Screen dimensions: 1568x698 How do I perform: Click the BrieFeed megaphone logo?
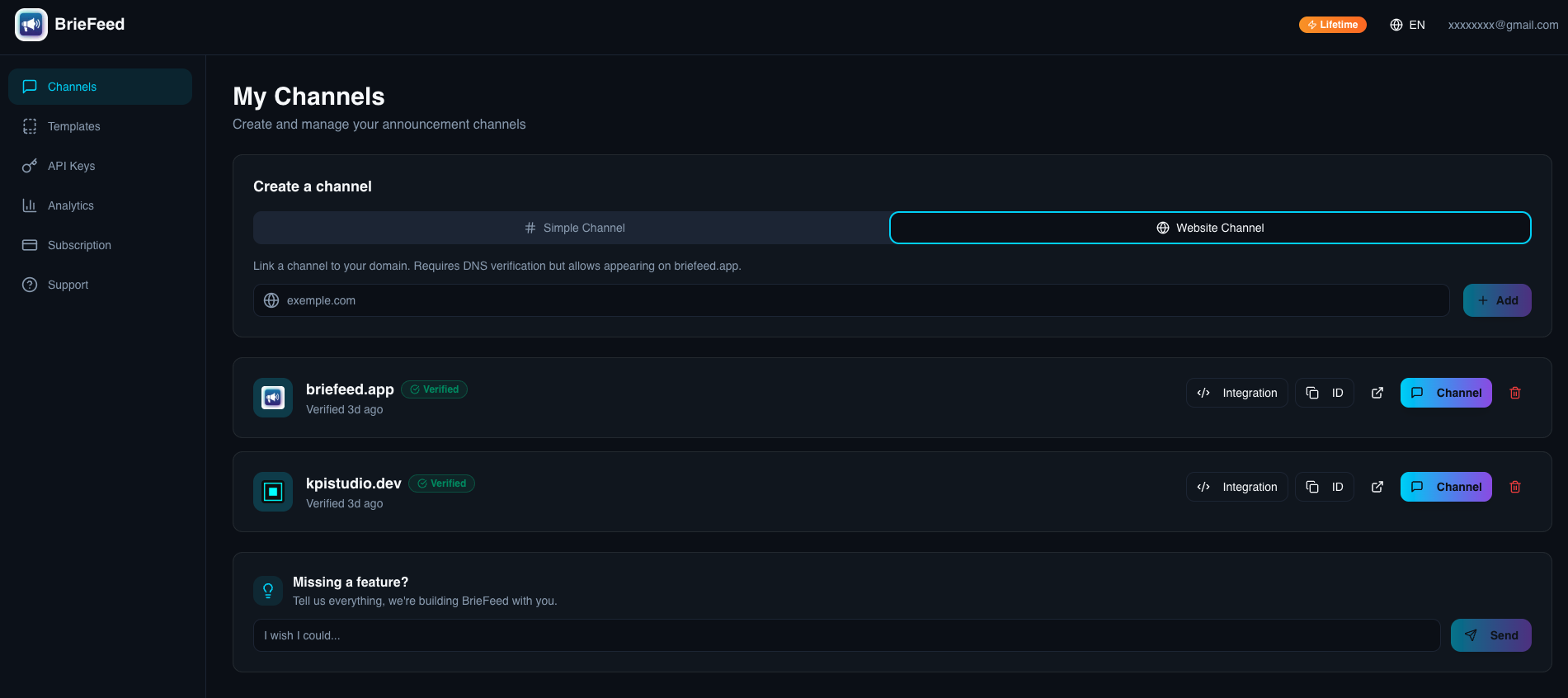point(31,25)
